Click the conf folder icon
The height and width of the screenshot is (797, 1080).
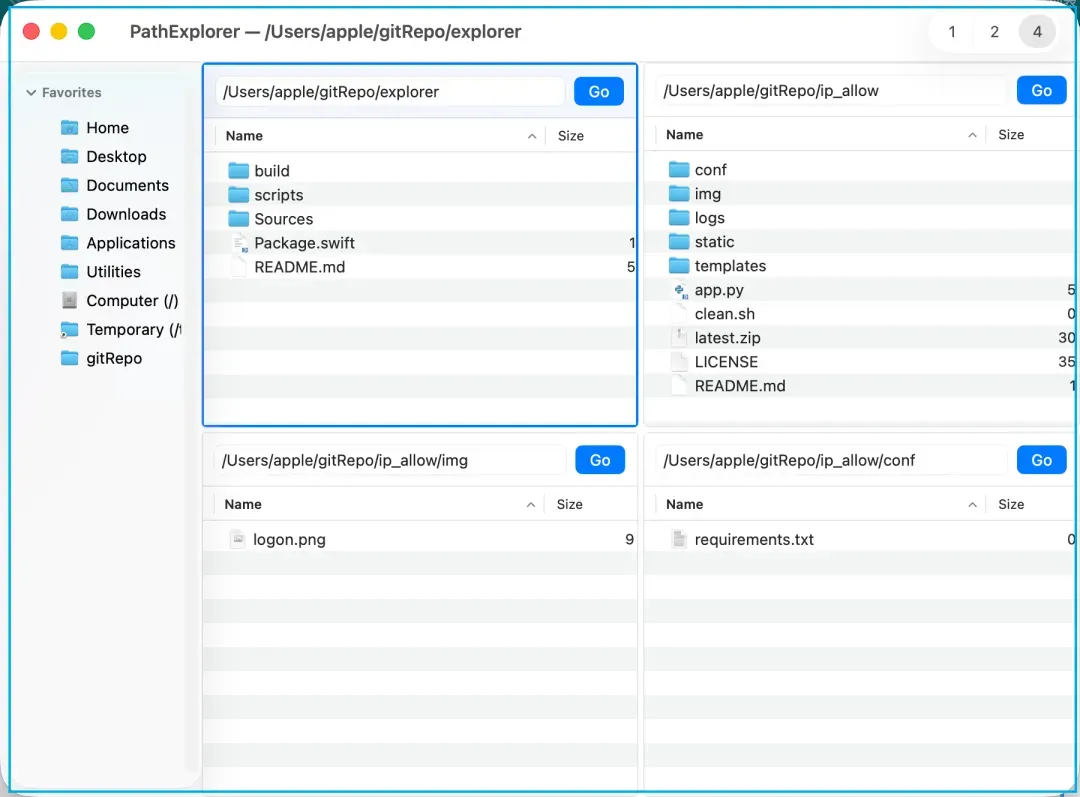coord(679,169)
